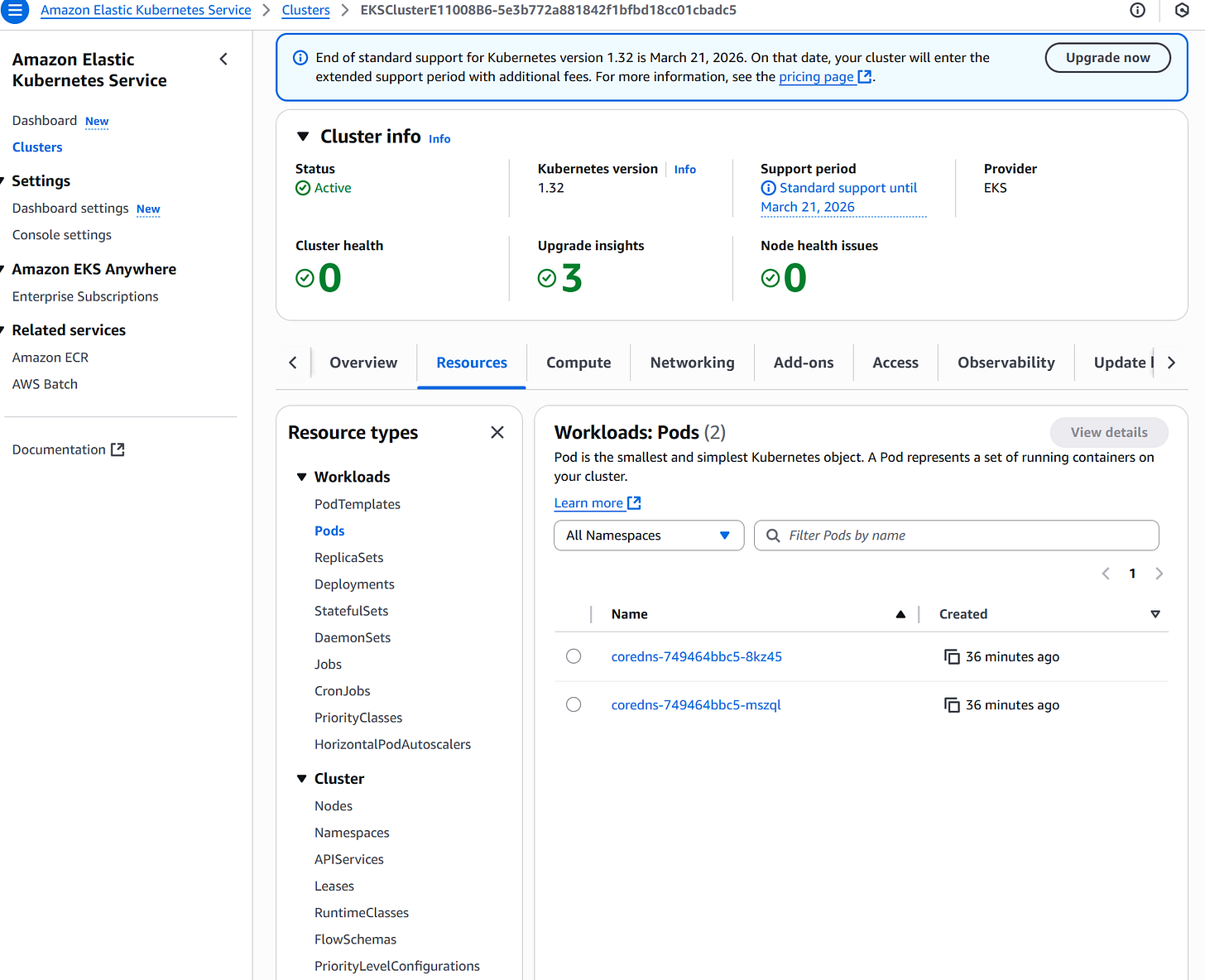Click the hexagon settings icon at top right
Viewport: 1205px width, 980px height.
click(1183, 10)
